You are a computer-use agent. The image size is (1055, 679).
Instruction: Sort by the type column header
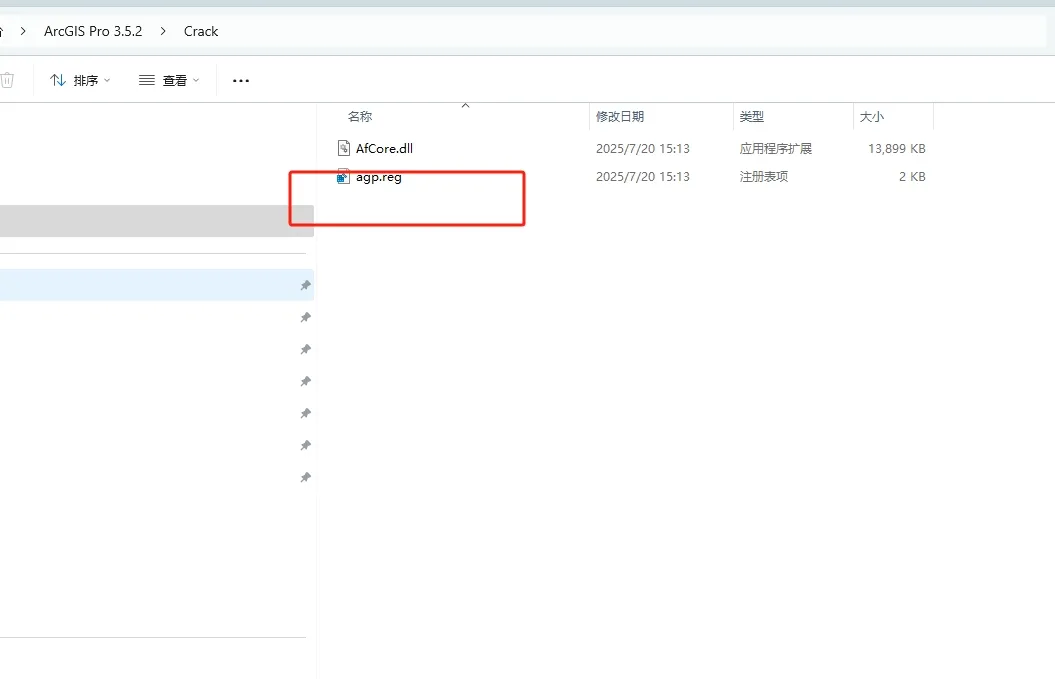(x=752, y=116)
